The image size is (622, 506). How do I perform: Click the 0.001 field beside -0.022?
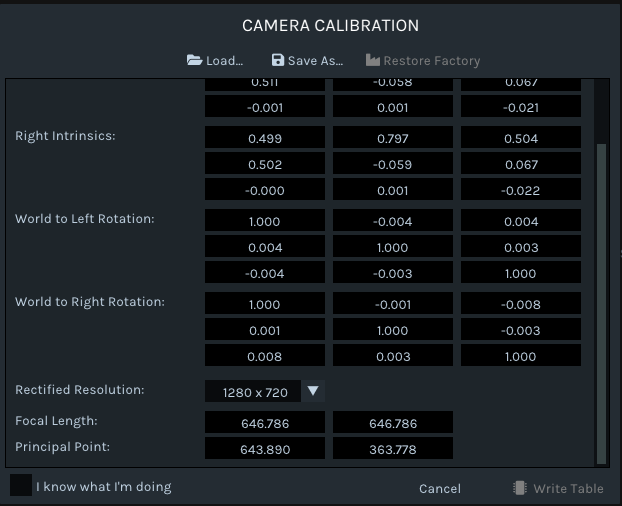pyautogui.click(x=393, y=190)
